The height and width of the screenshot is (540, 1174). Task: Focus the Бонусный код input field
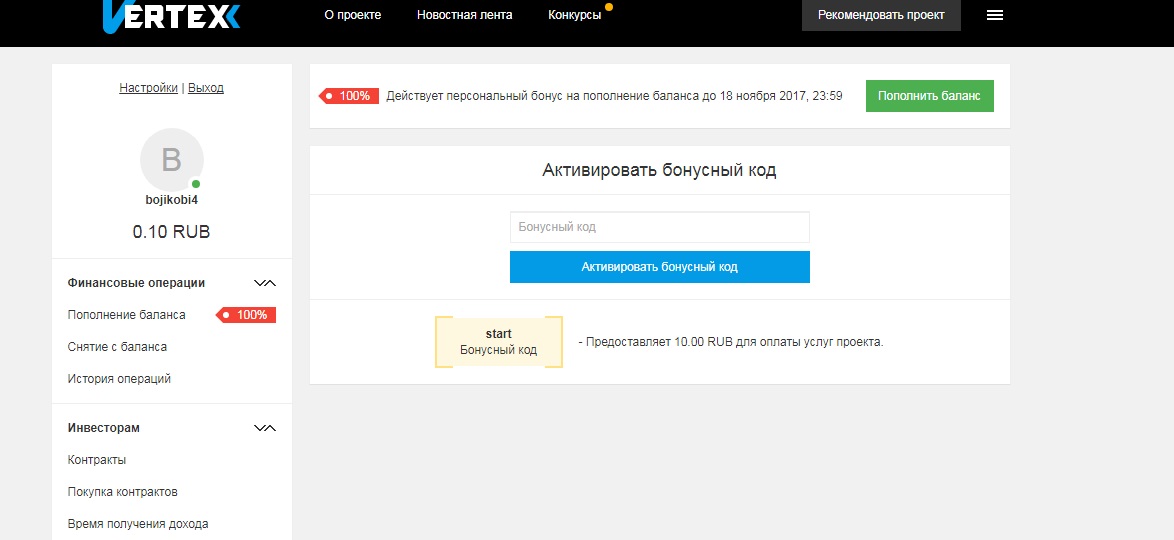[659, 227]
